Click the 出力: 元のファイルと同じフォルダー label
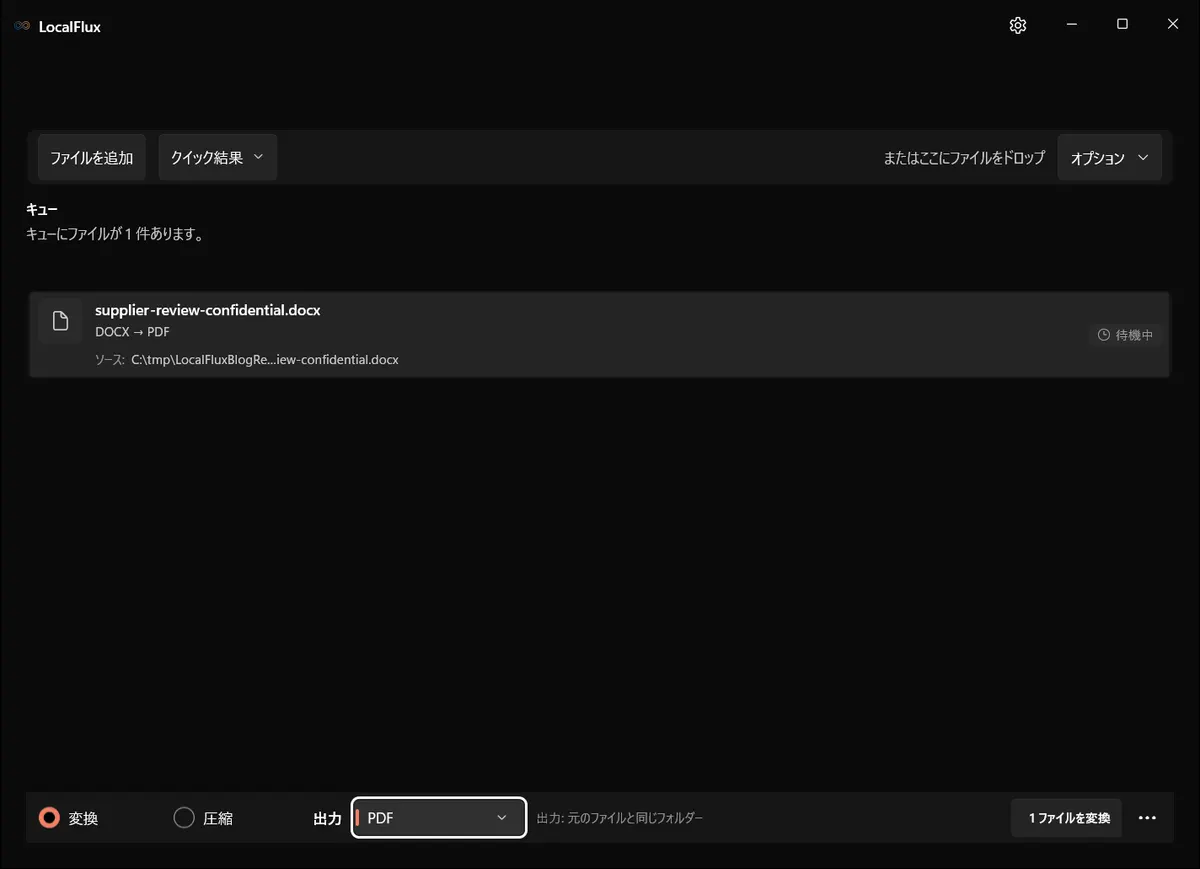 [x=620, y=818]
